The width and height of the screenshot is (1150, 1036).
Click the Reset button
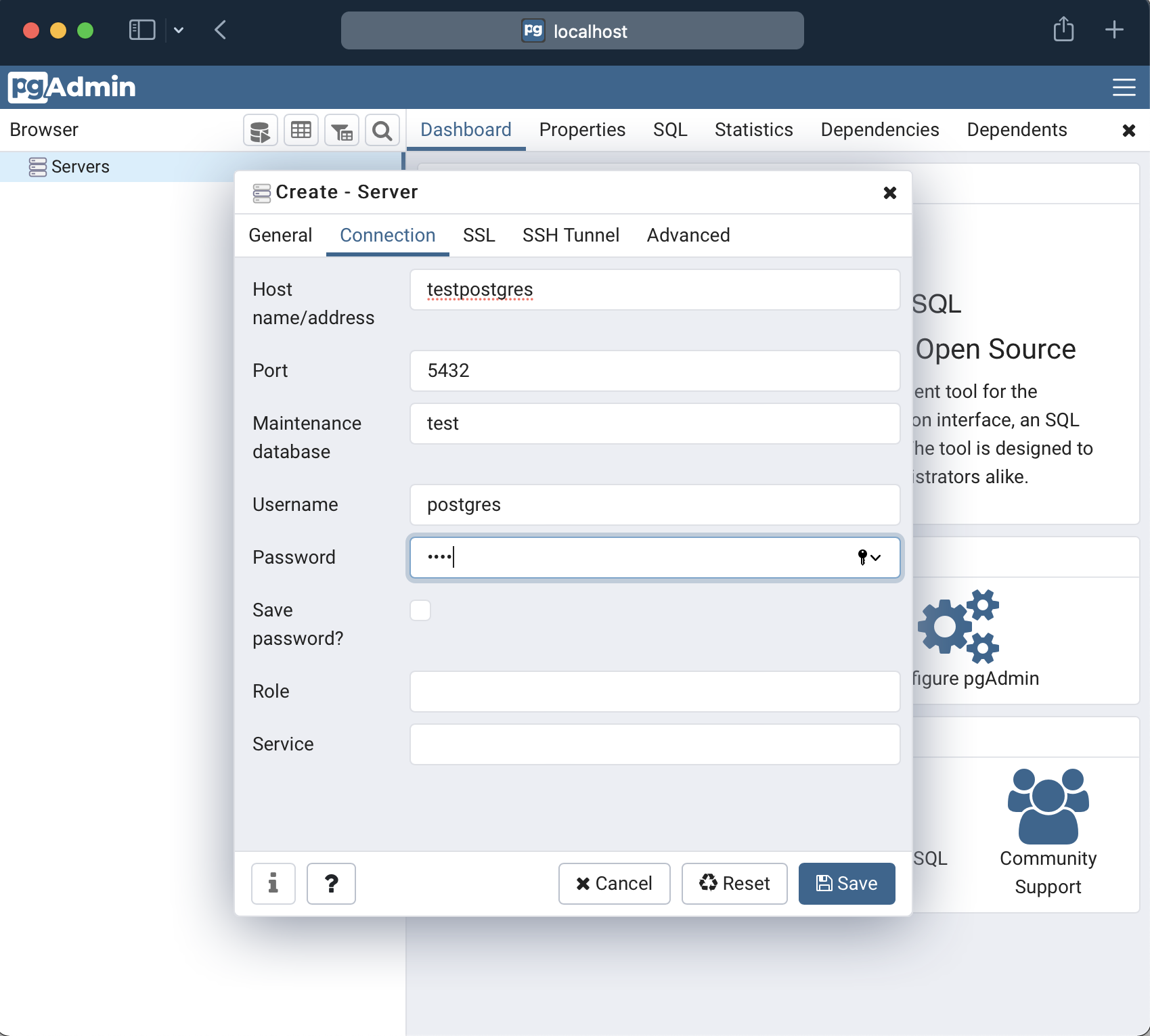[x=734, y=884]
